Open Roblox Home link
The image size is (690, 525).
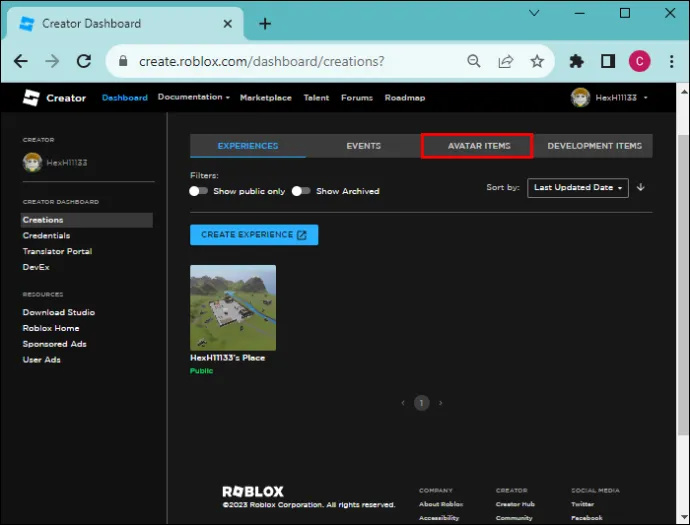coord(51,328)
